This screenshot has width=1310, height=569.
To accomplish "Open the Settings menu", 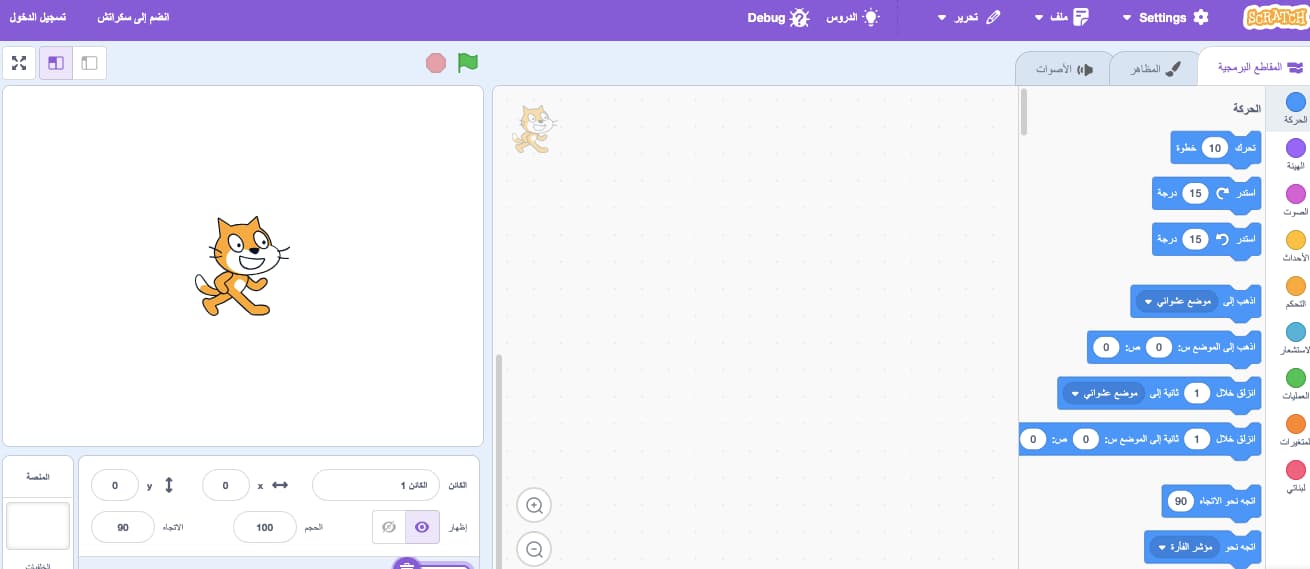I will [x=1165, y=18].
